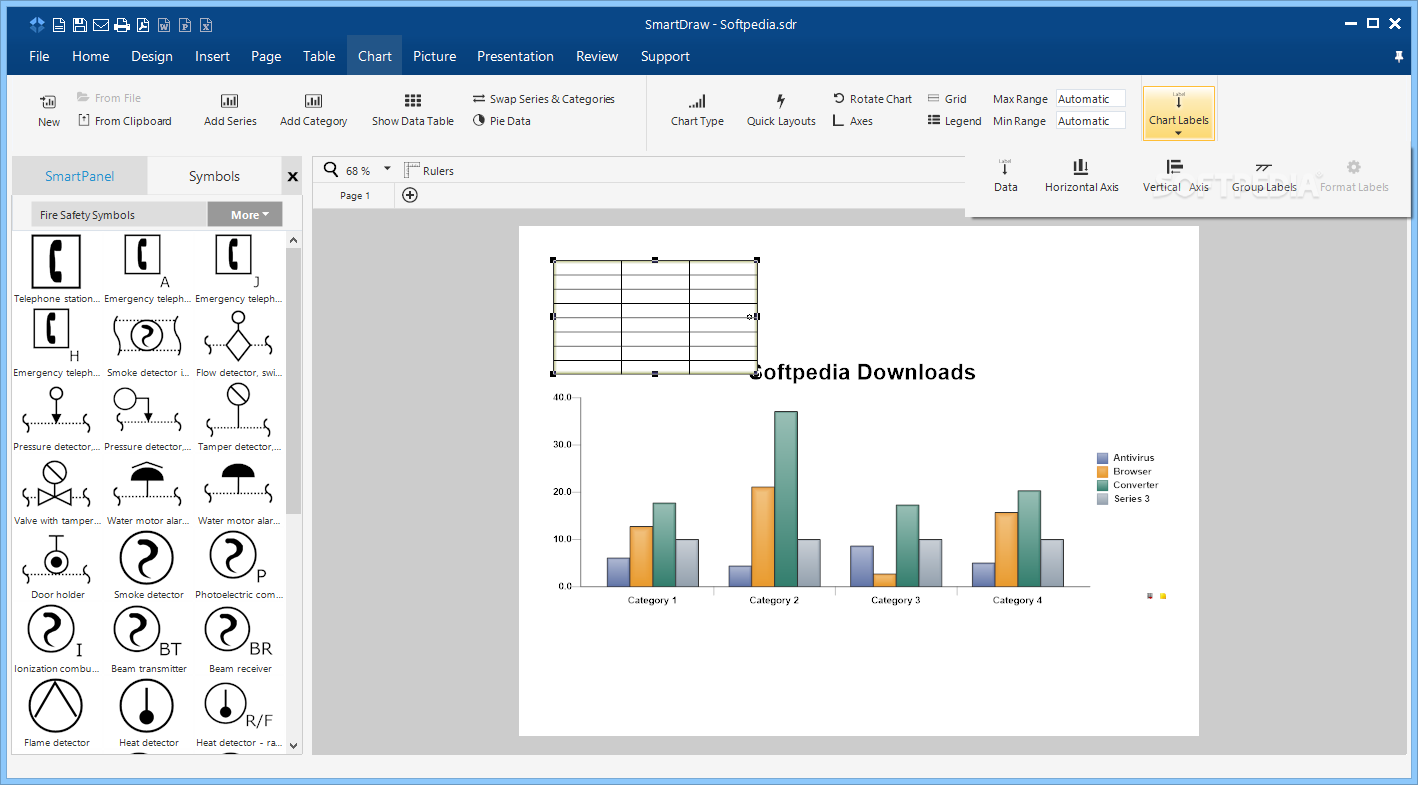Click the Max Range input field
Viewport: 1418px width, 785px height.
[x=1091, y=99]
